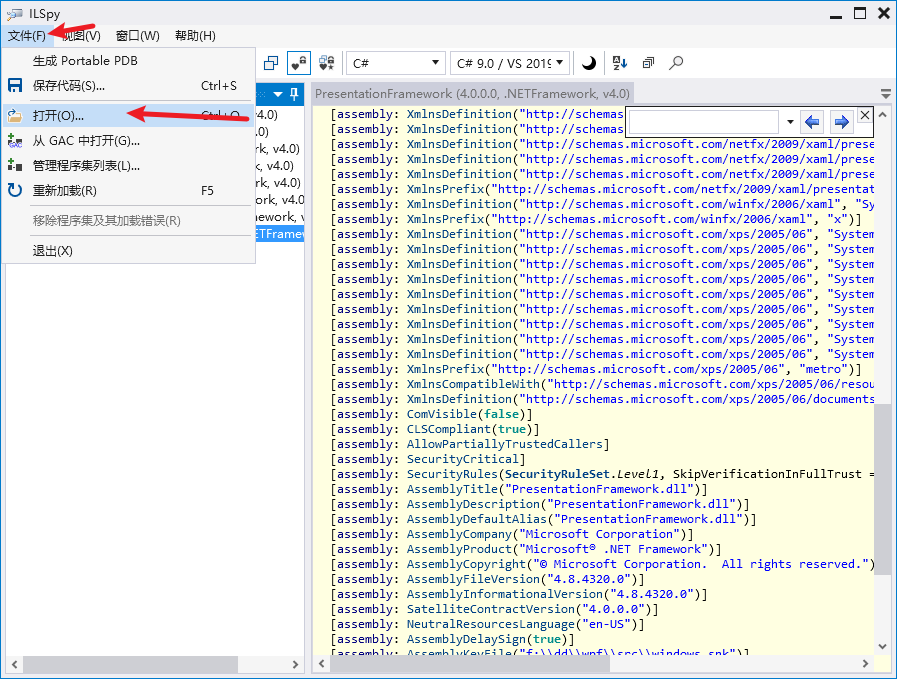Click the SatelliteContractVersion attribute link

tap(491, 609)
